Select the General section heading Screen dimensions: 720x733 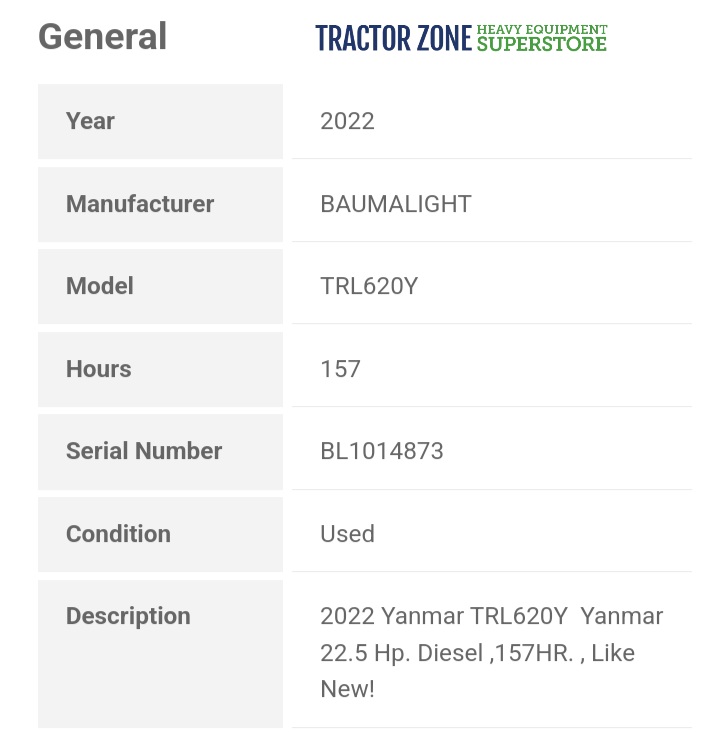click(102, 37)
